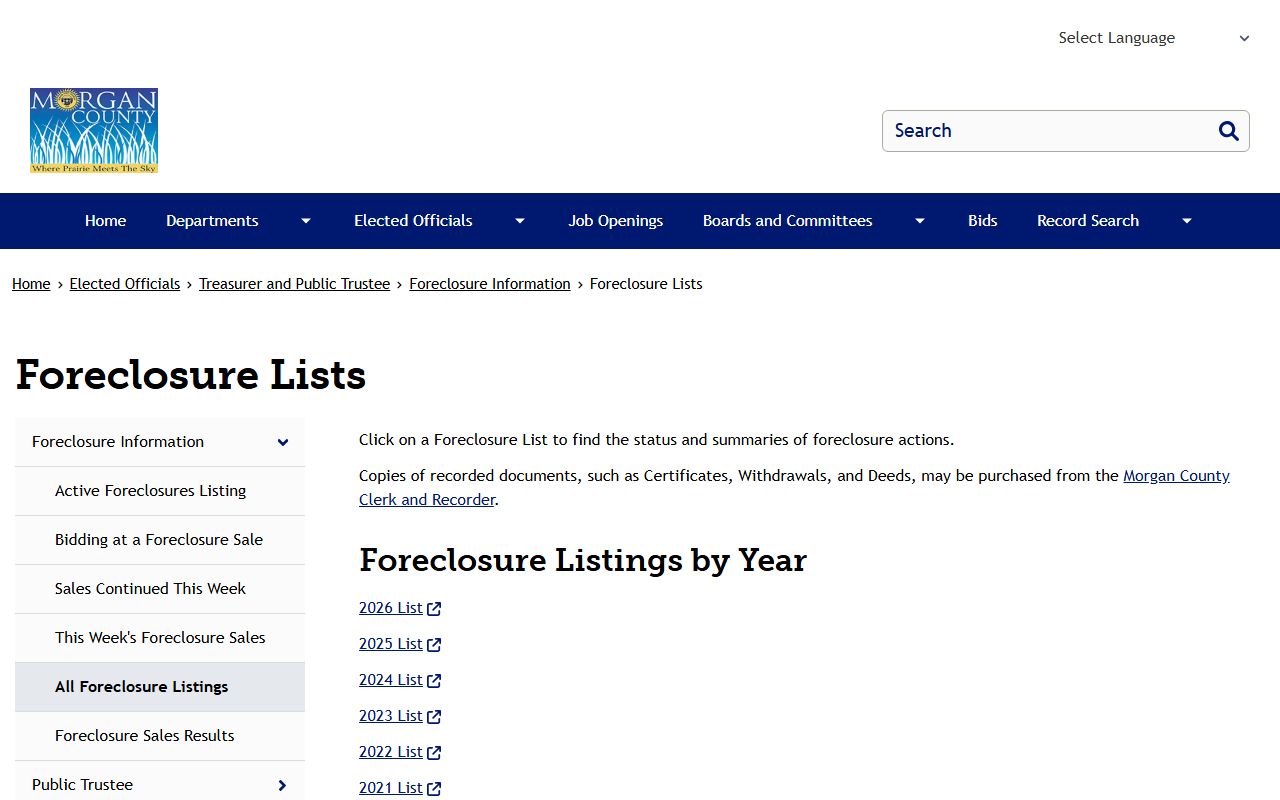Open the 2025 List link
1280x800 pixels.
click(x=391, y=644)
